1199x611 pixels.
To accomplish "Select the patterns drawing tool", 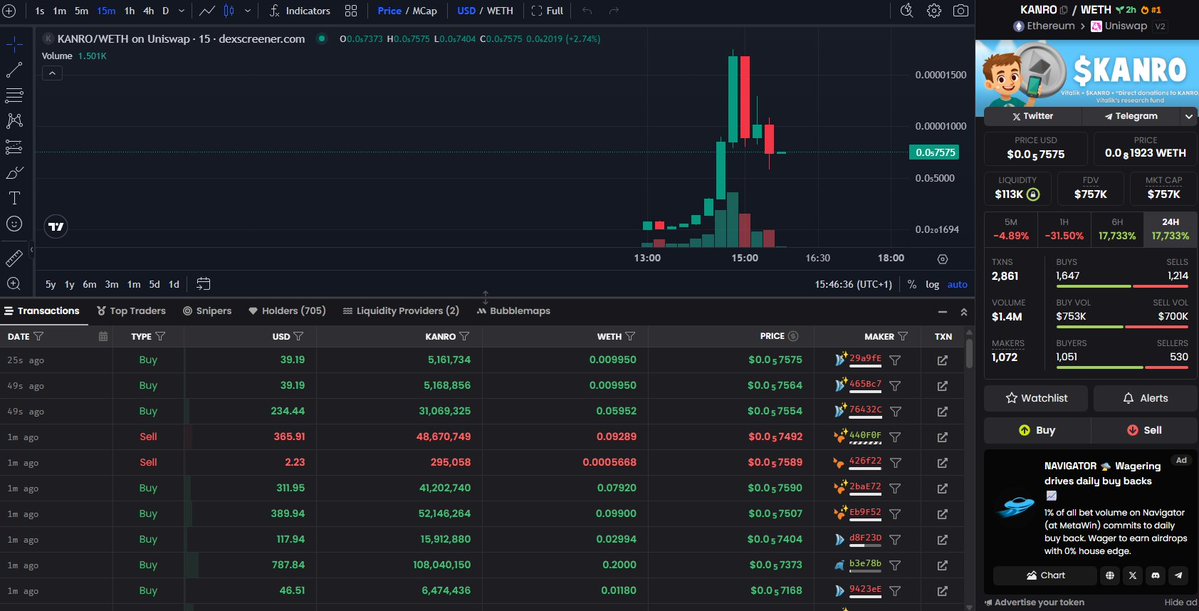I will 14,121.
